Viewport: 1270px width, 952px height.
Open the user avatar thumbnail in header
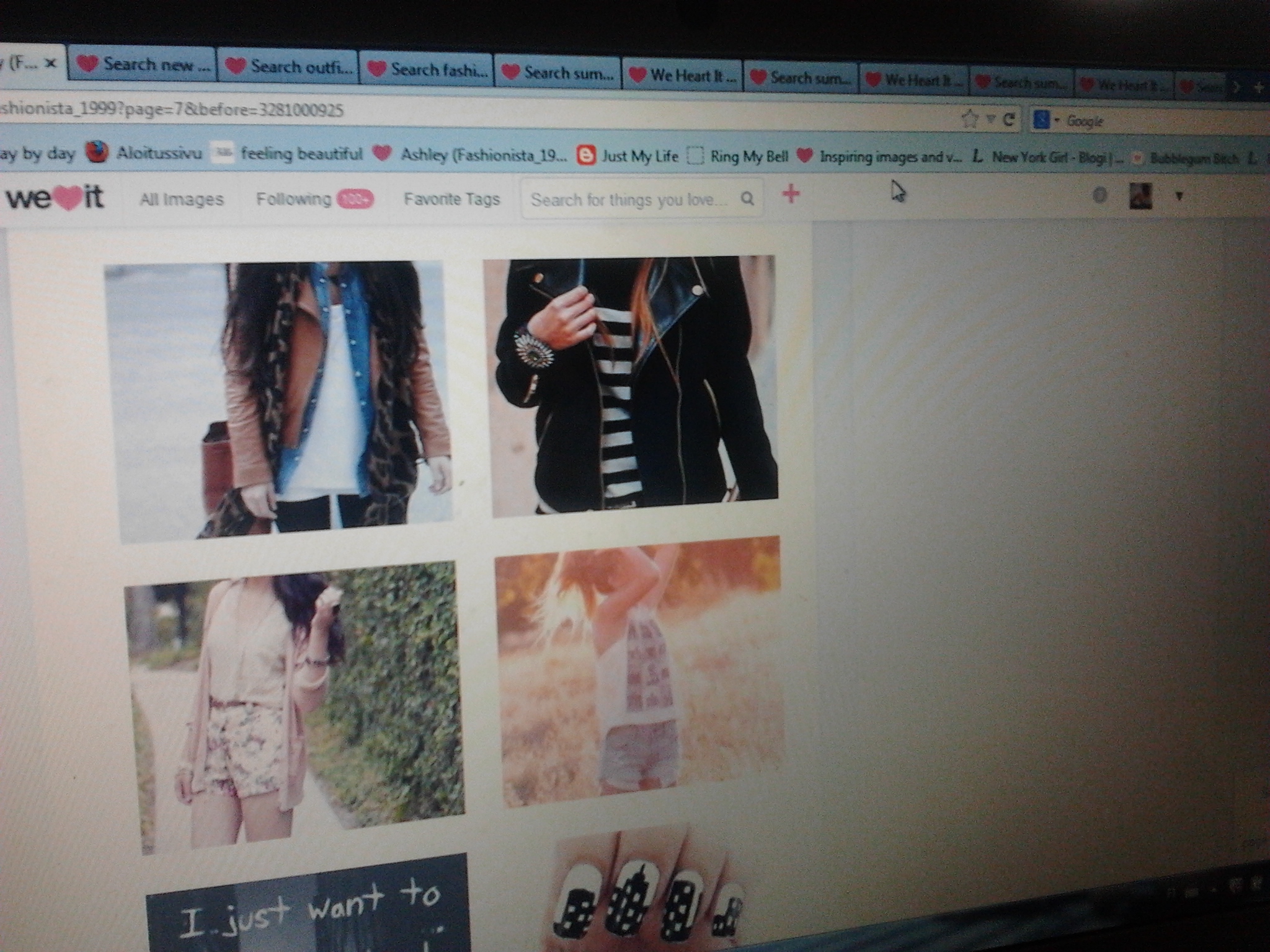point(1140,196)
